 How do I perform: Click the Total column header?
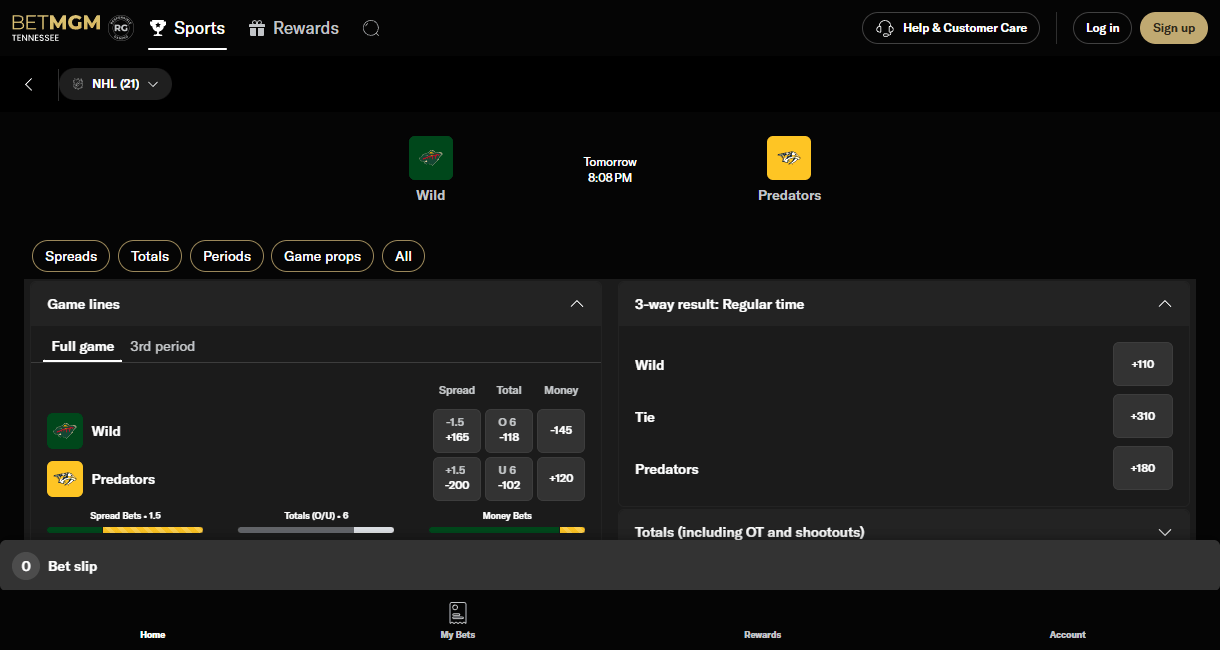coord(509,390)
